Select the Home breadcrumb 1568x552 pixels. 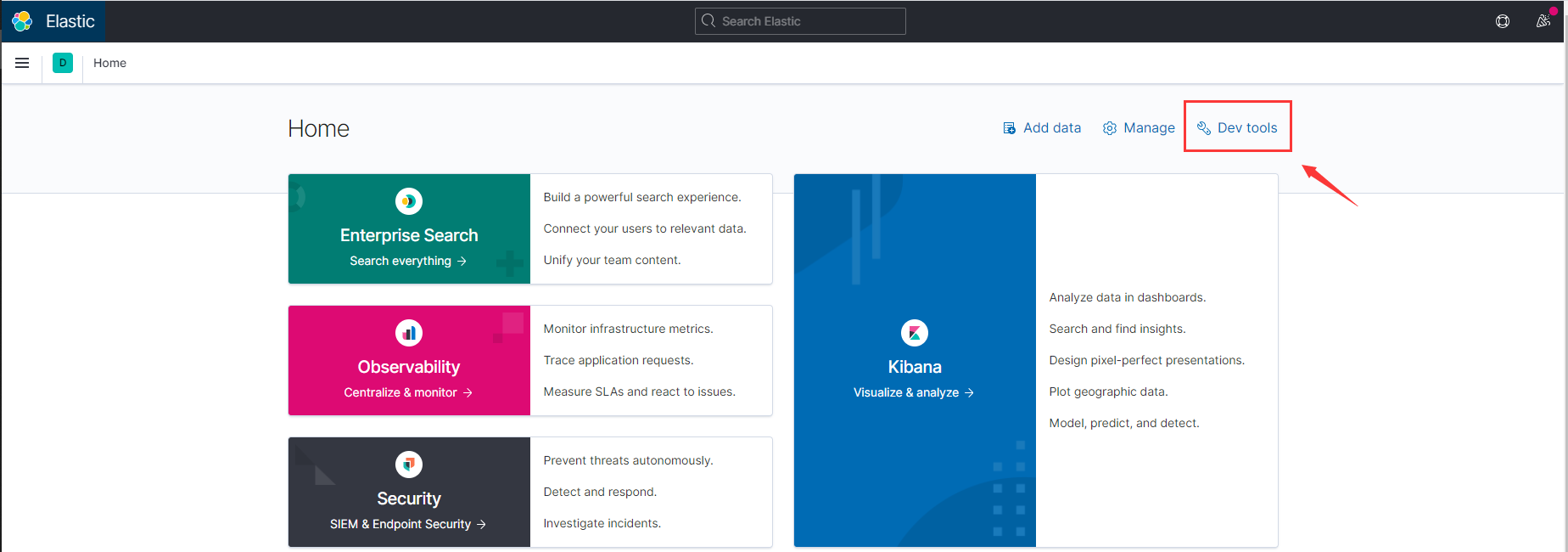109,63
